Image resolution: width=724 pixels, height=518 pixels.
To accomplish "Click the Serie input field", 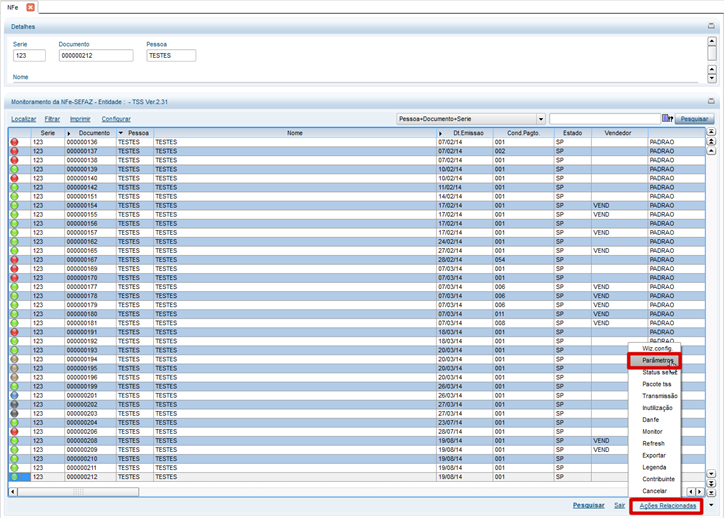I will click(x=29, y=55).
